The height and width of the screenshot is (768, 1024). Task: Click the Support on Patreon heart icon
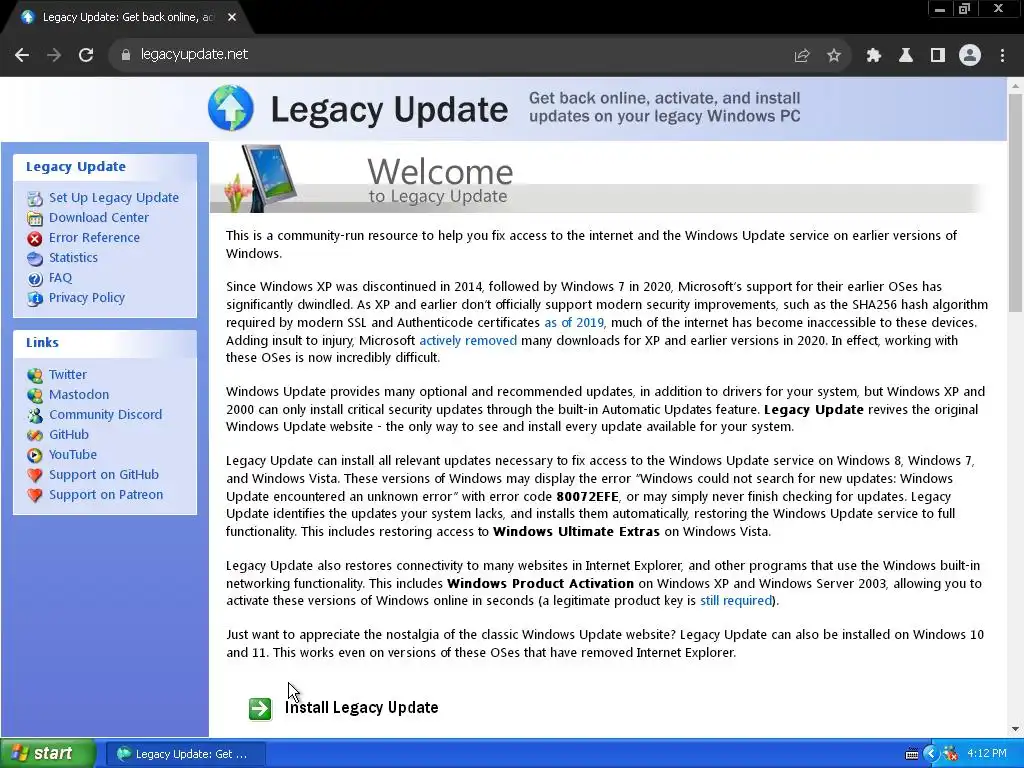[x=35, y=496]
